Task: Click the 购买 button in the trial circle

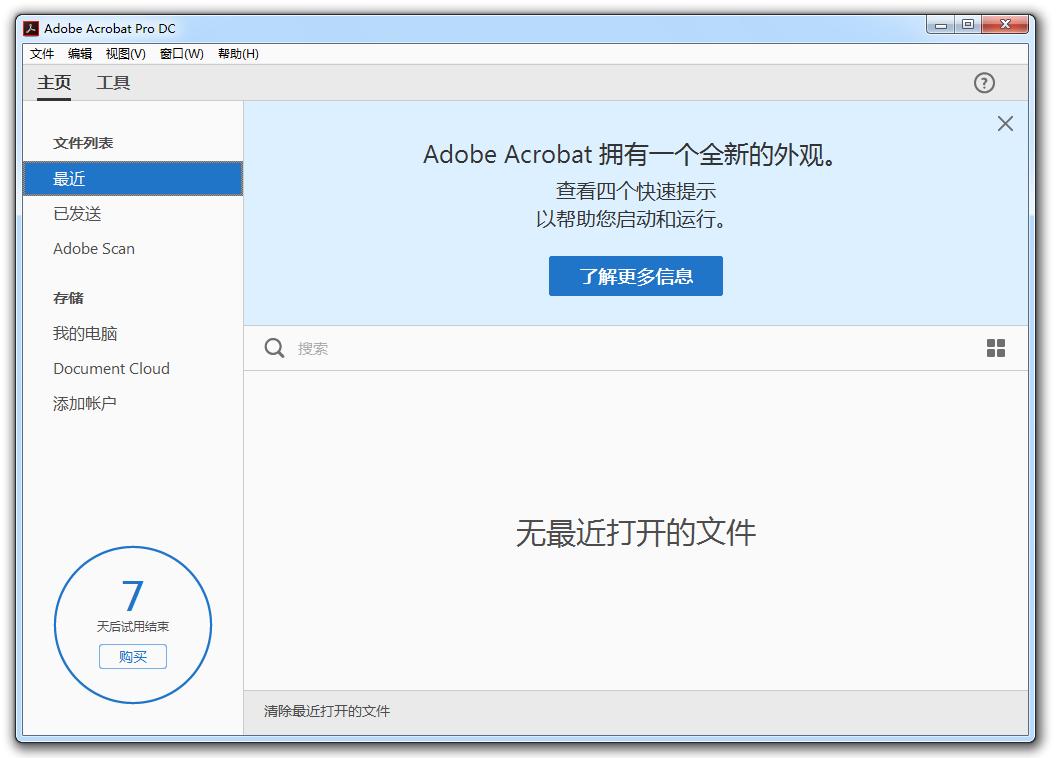Action: tap(133, 656)
